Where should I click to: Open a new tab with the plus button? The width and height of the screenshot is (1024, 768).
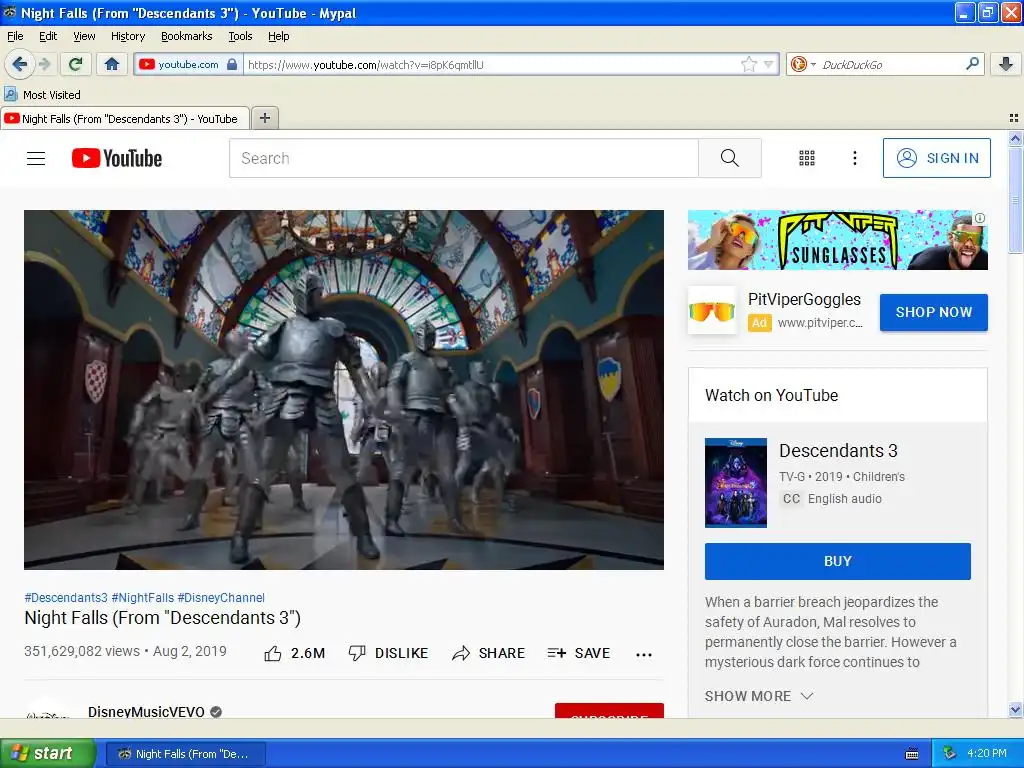tap(264, 118)
